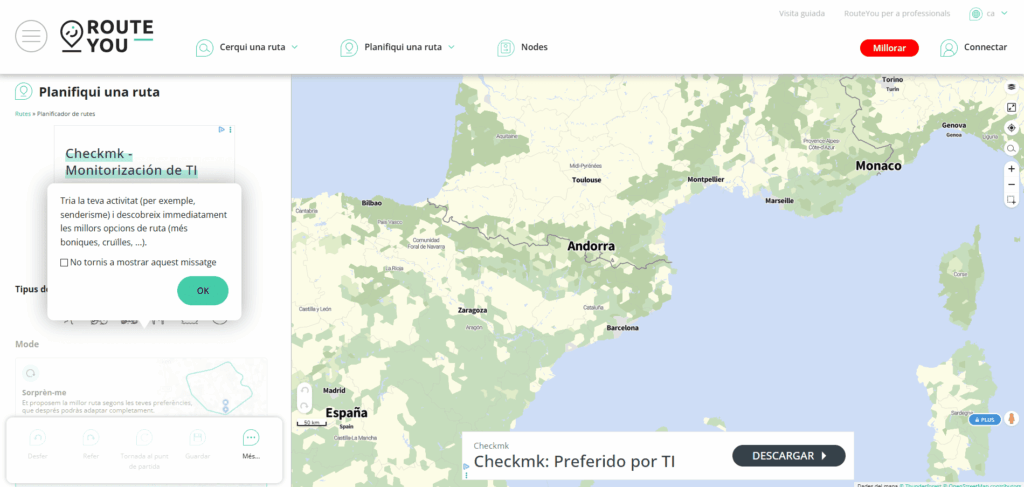
Task: Click the top undo arrow on map
Action: (x=304, y=390)
